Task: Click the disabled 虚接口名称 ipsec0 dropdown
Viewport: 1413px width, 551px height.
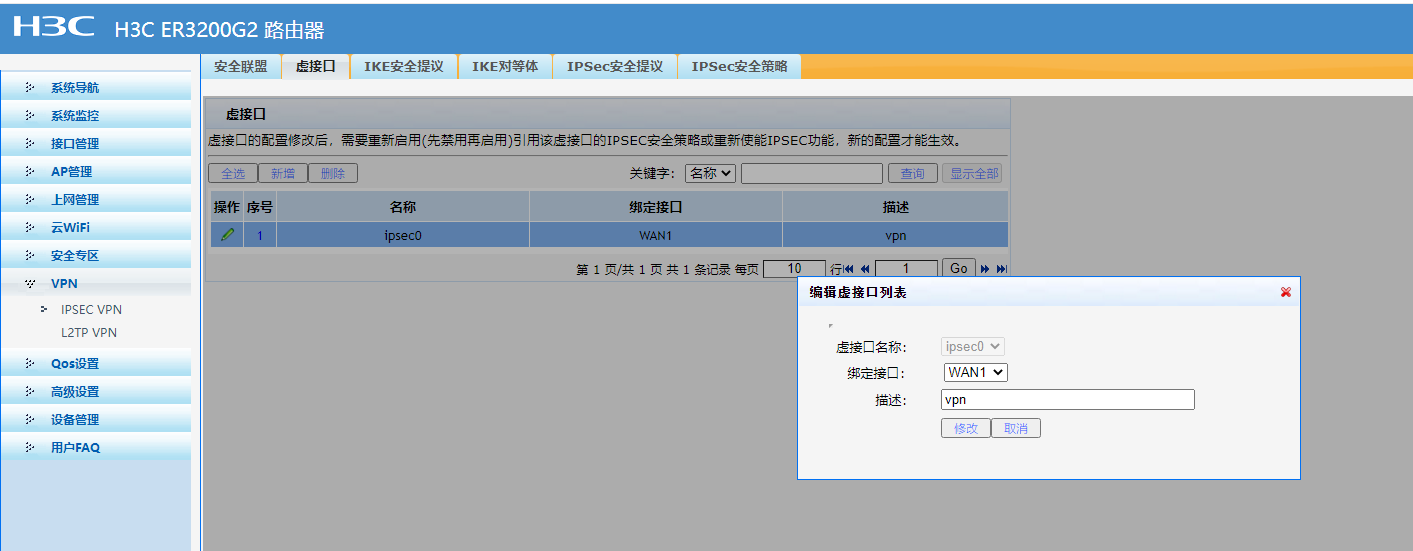Action: click(x=973, y=346)
